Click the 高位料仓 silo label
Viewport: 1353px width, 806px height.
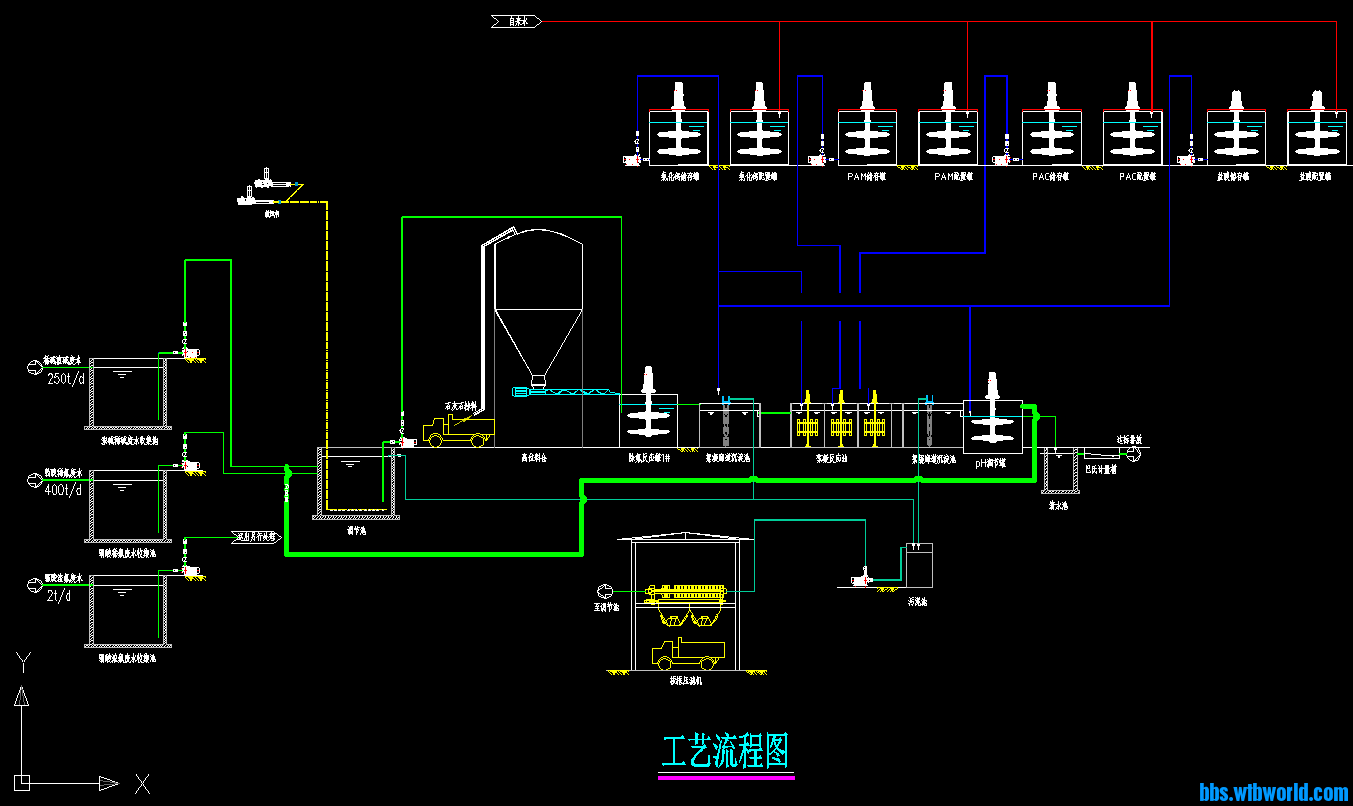tap(532, 457)
